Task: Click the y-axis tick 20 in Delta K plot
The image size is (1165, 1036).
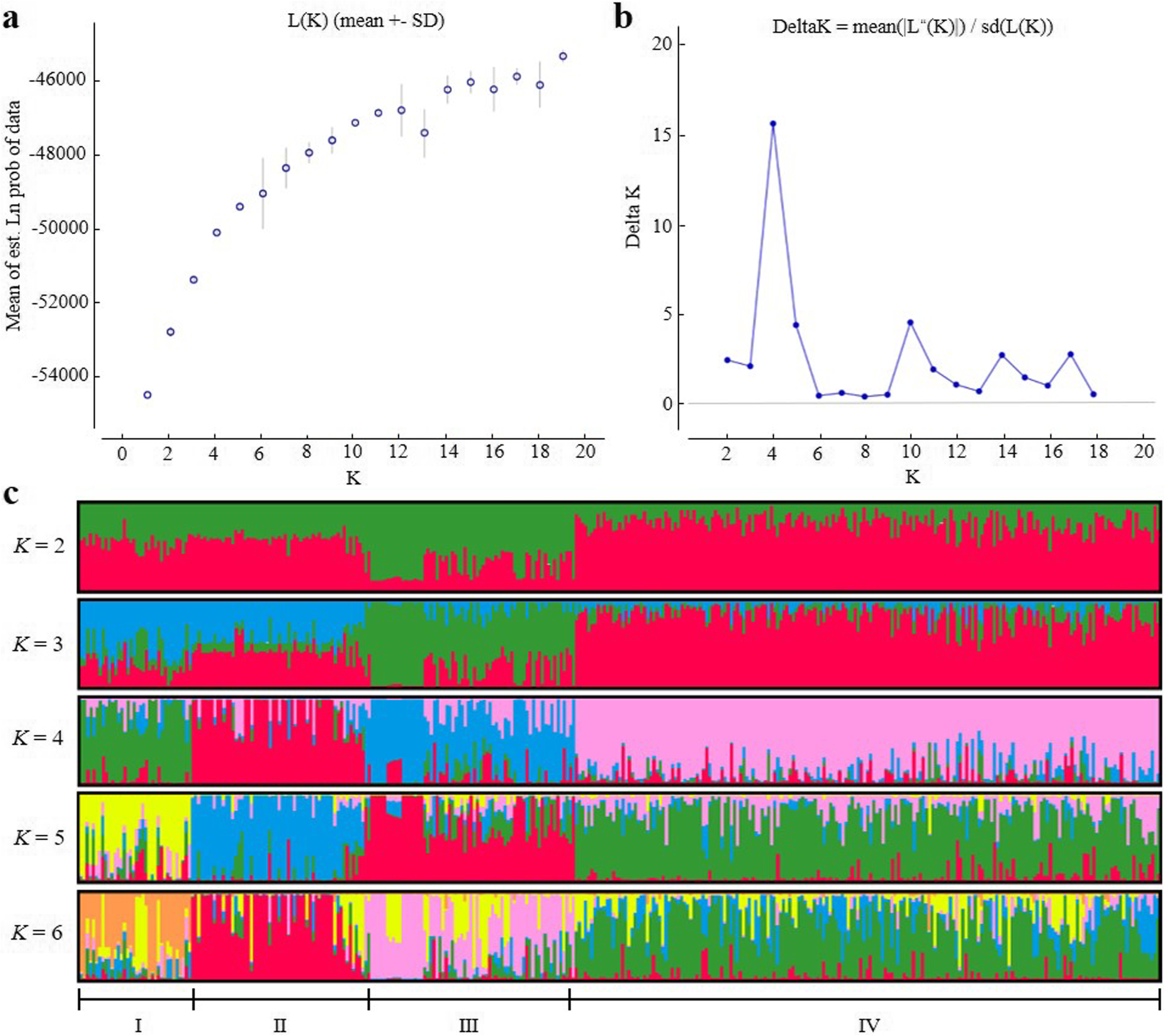Action: click(x=662, y=44)
